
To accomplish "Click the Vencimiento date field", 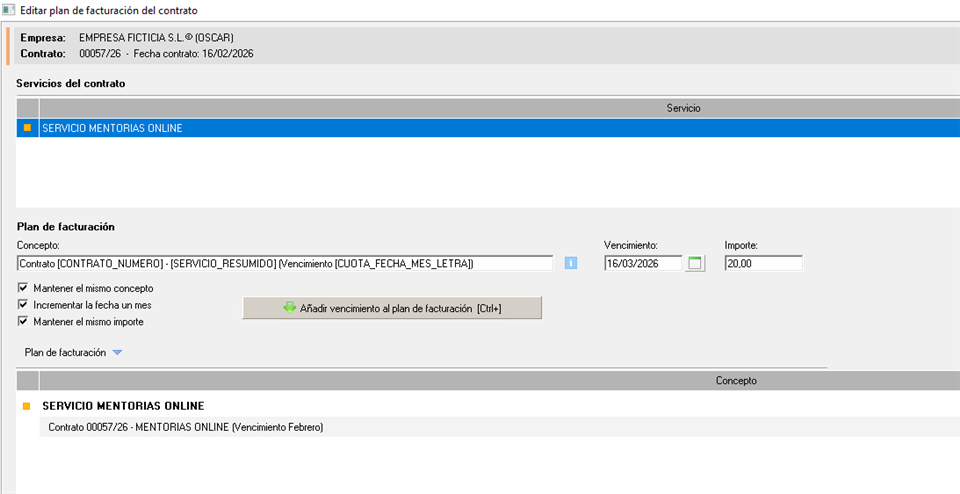I will (642, 263).
